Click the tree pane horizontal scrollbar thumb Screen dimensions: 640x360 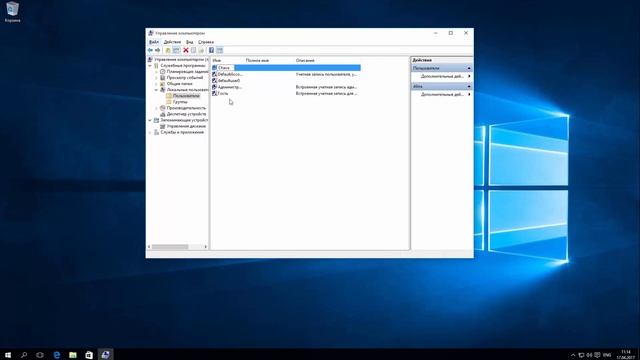(170, 247)
